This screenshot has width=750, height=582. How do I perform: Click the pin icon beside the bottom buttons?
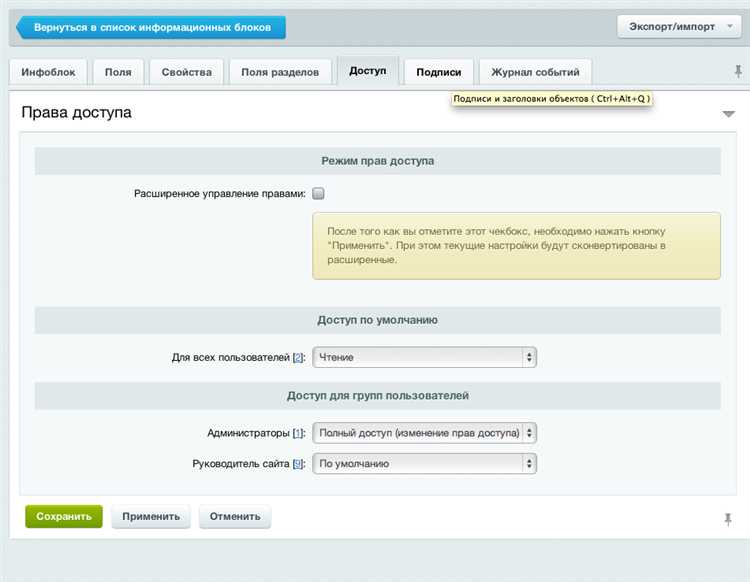tap(728, 519)
